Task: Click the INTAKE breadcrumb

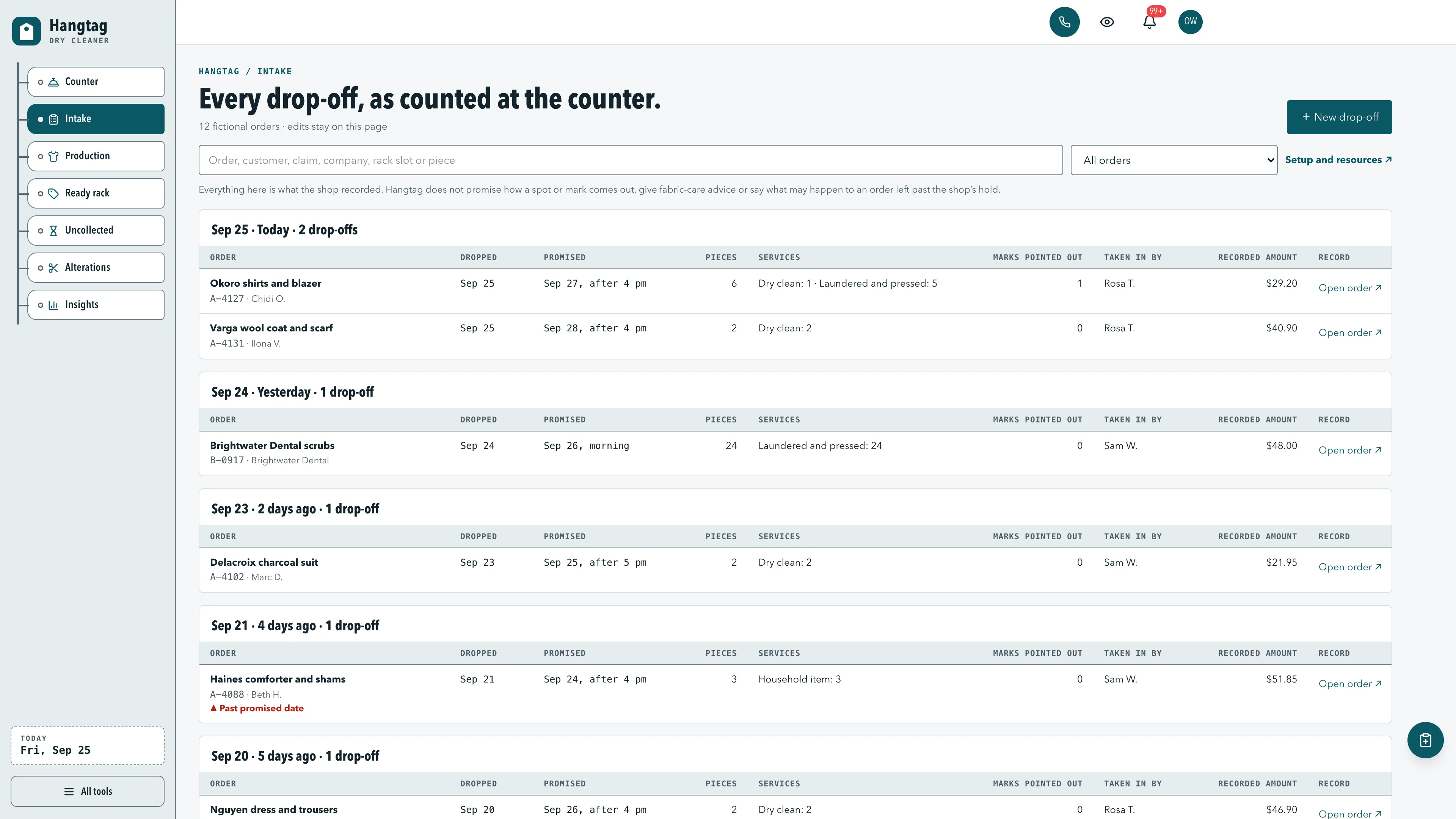Action: pyautogui.click(x=274, y=71)
